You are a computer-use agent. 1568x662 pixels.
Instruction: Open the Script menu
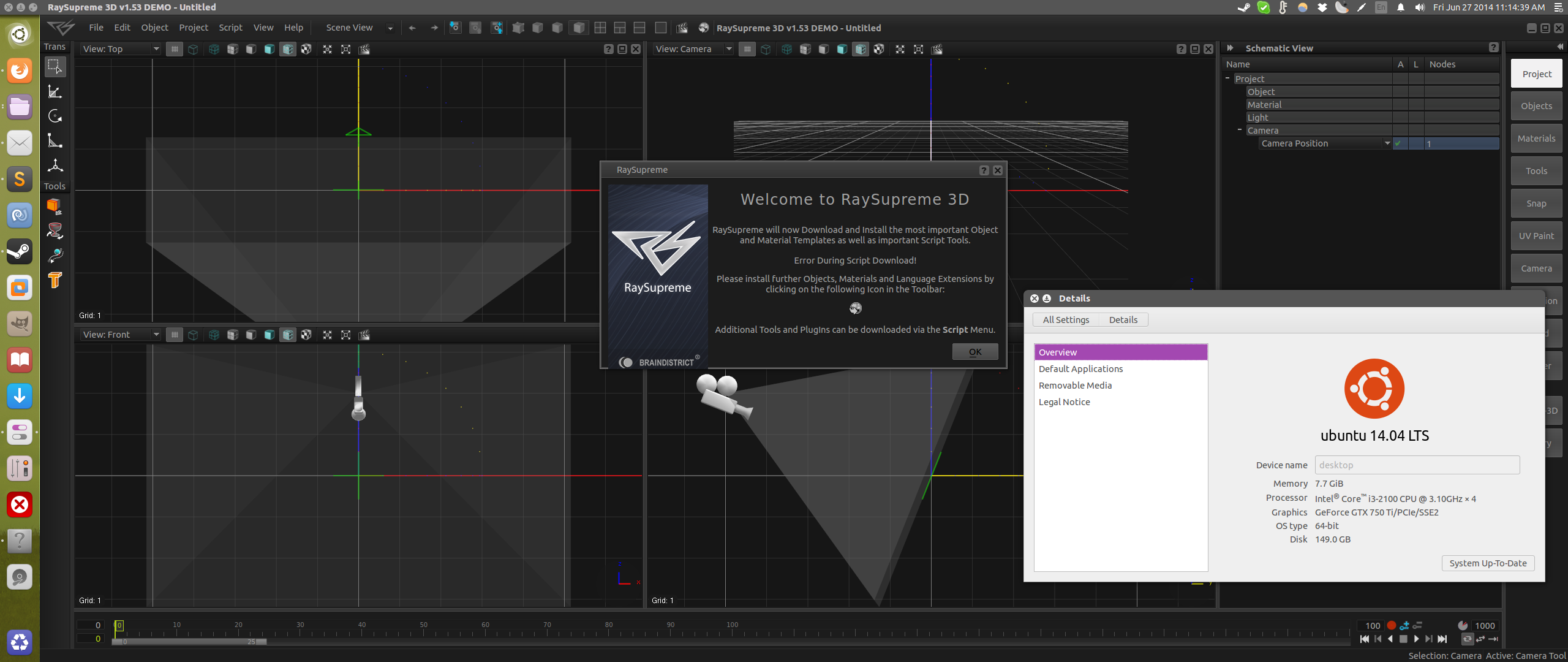click(230, 28)
